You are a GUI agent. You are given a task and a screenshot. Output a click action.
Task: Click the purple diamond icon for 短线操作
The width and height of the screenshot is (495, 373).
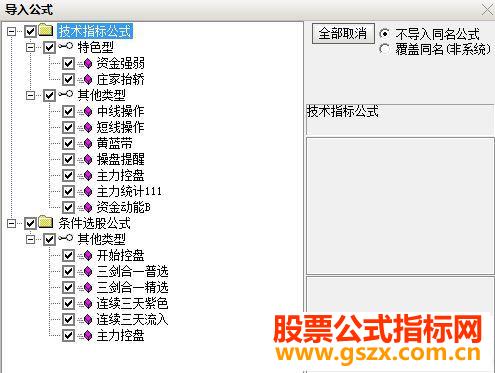click(88, 127)
